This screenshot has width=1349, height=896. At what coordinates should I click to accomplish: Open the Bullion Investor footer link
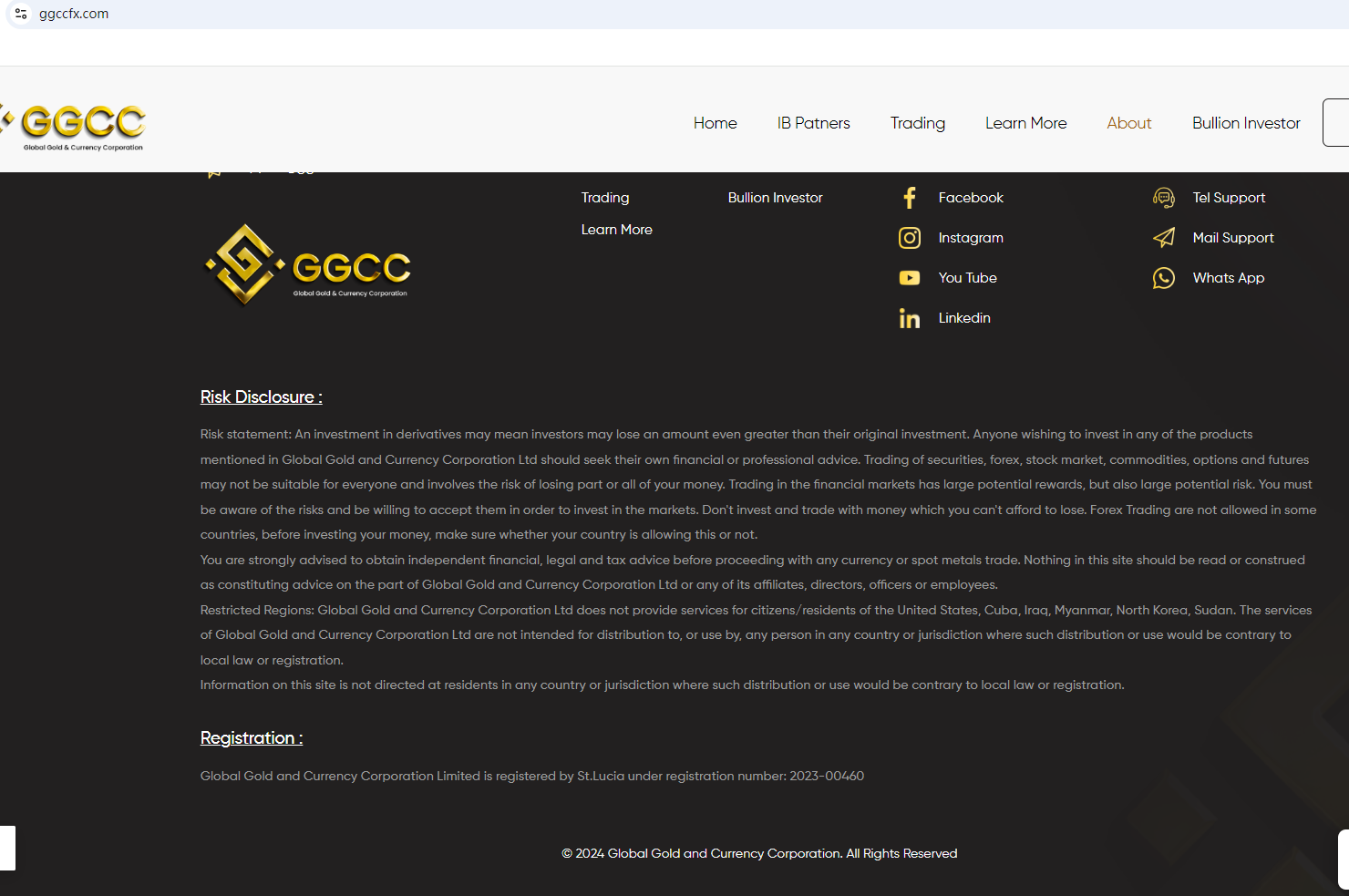coord(775,197)
